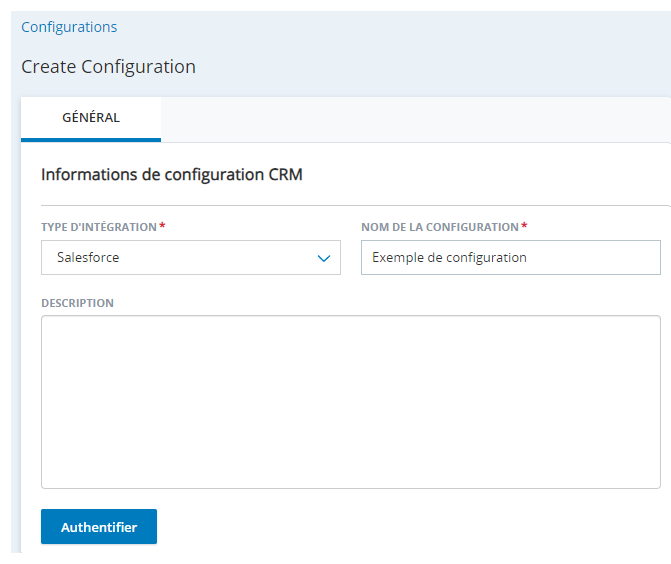This screenshot has height=564, width=671.
Task: Click the divider line under the CRM heading
Action: click(355, 205)
